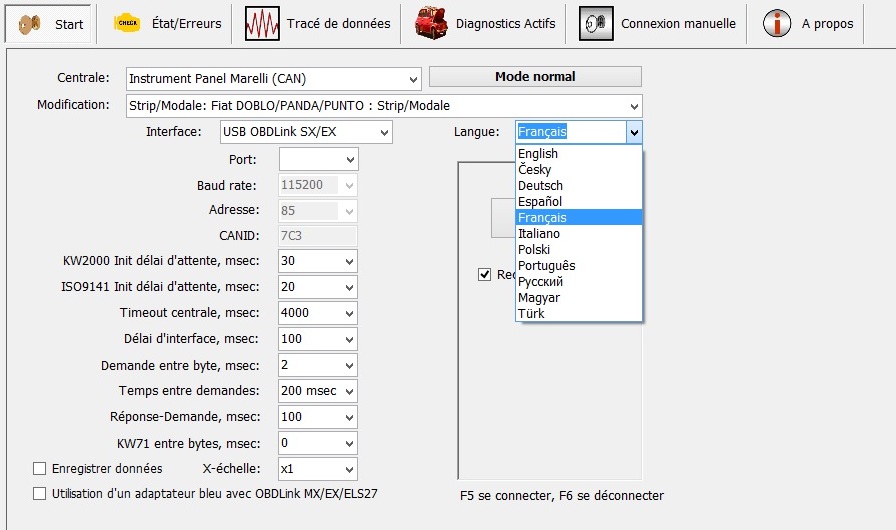Open the Port selection dropdown
Image resolution: width=896 pixels, height=530 pixels.
350,159
